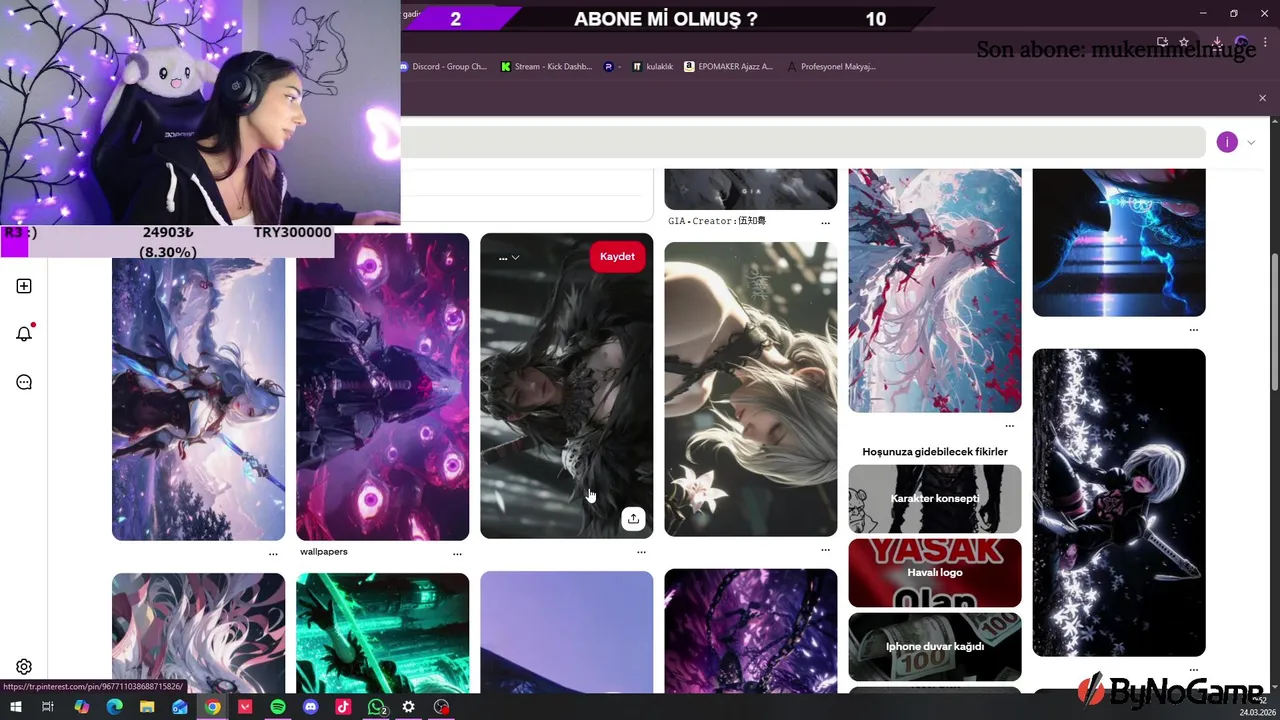1280x720 pixels.
Task: Open the snowy spear warrior pin
Action: coord(198,400)
